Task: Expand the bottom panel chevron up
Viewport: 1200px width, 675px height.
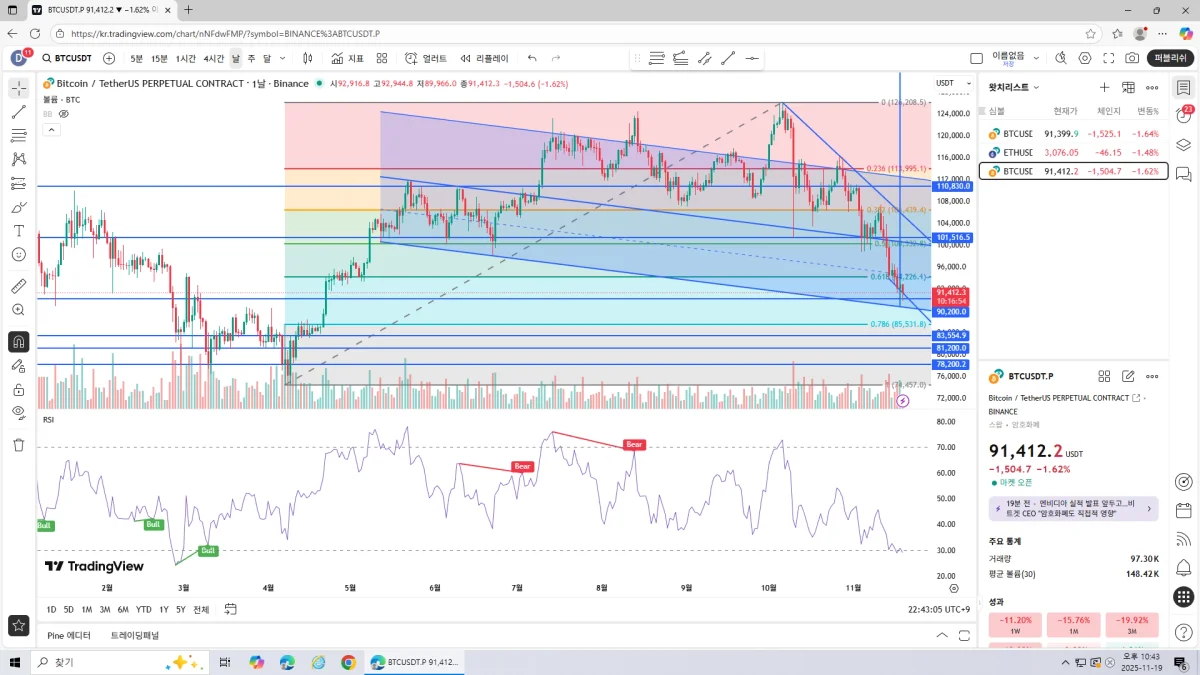Action: 942,635
